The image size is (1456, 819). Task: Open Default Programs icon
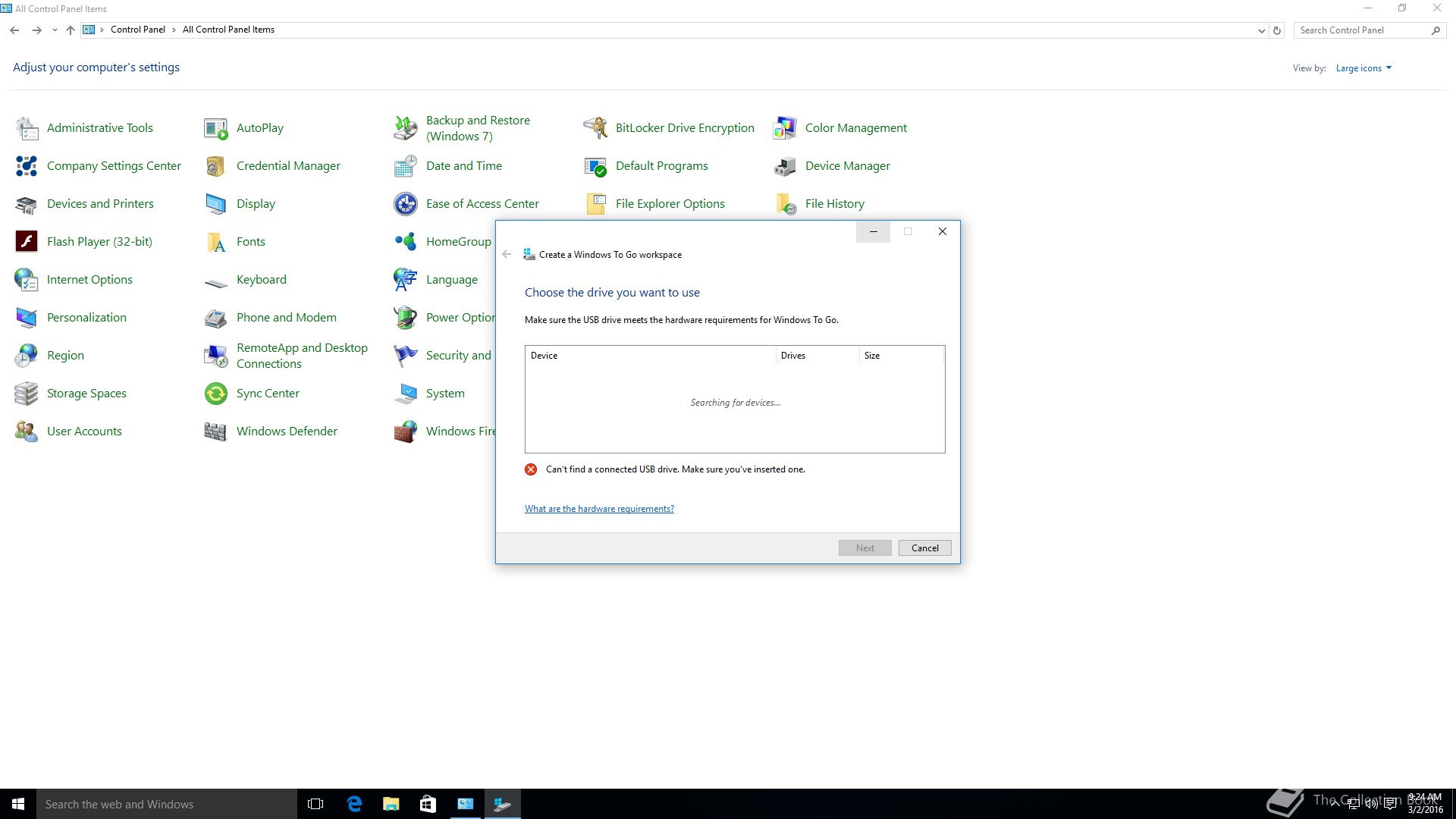click(595, 166)
